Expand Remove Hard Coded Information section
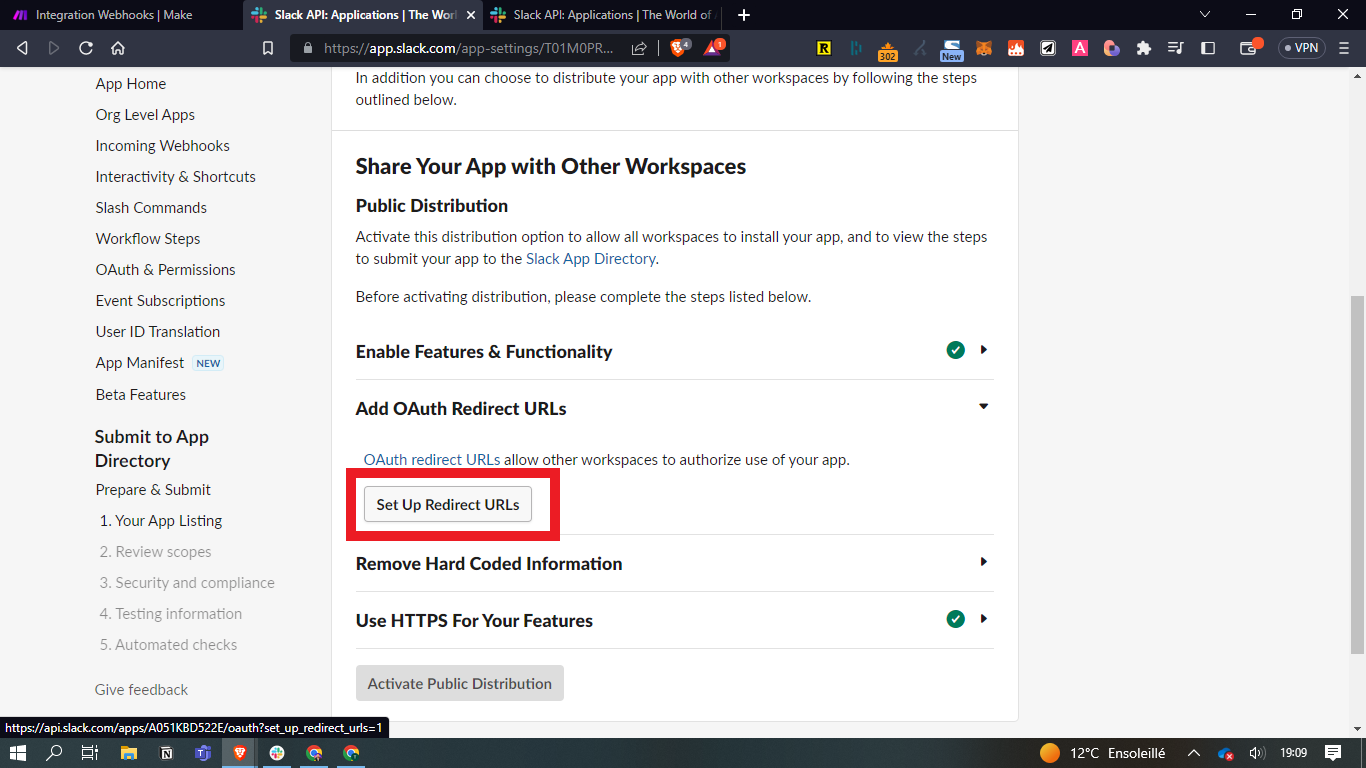 (984, 562)
